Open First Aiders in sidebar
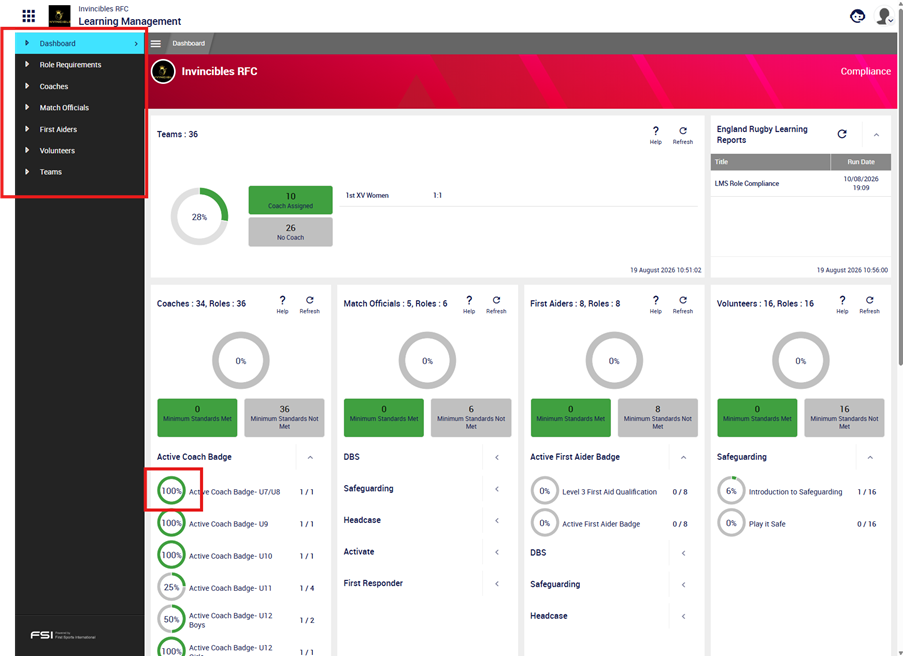This screenshot has width=903, height=656. [79, 130]
